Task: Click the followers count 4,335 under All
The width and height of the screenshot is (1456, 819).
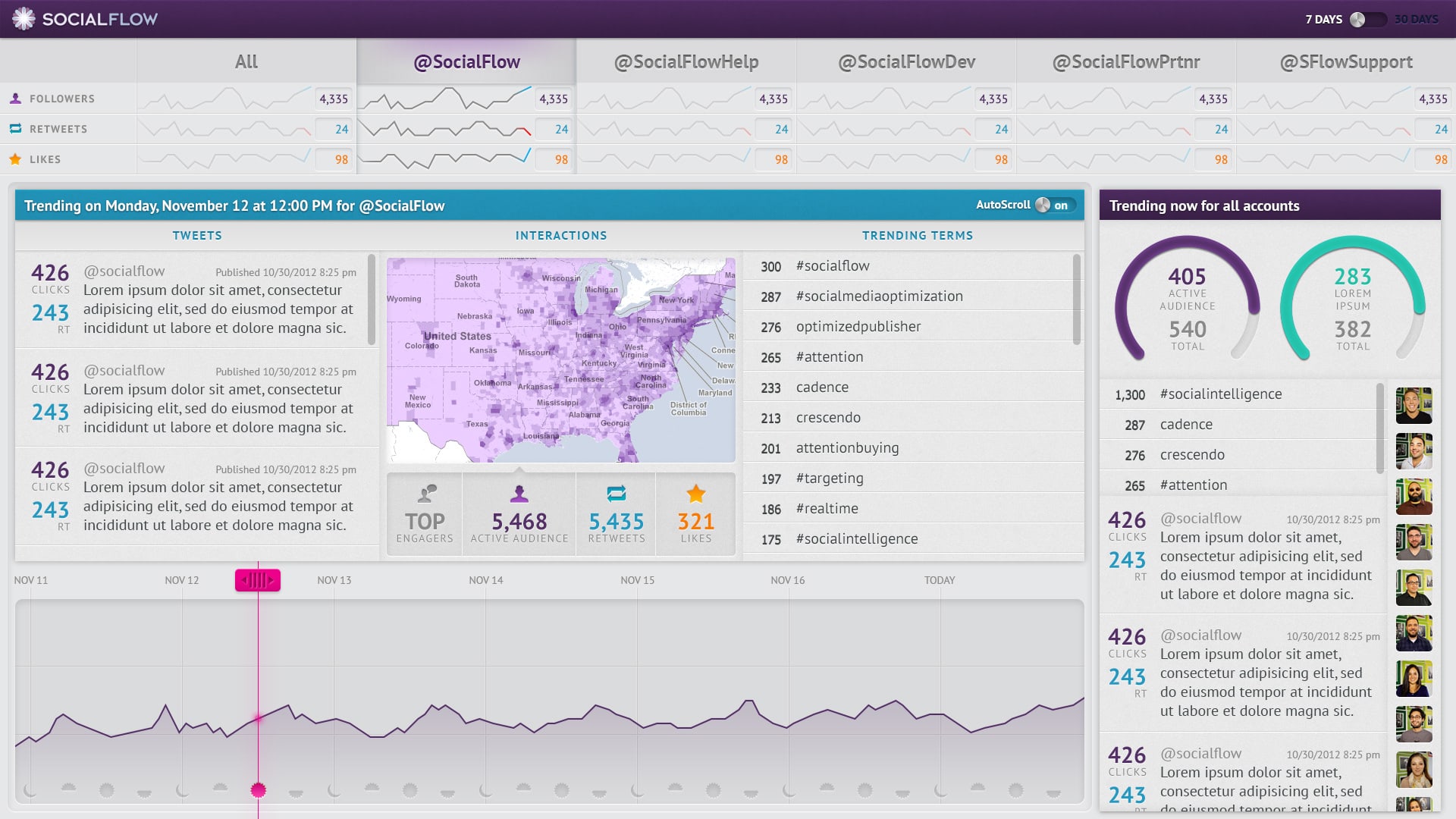Action: (334, 99)
